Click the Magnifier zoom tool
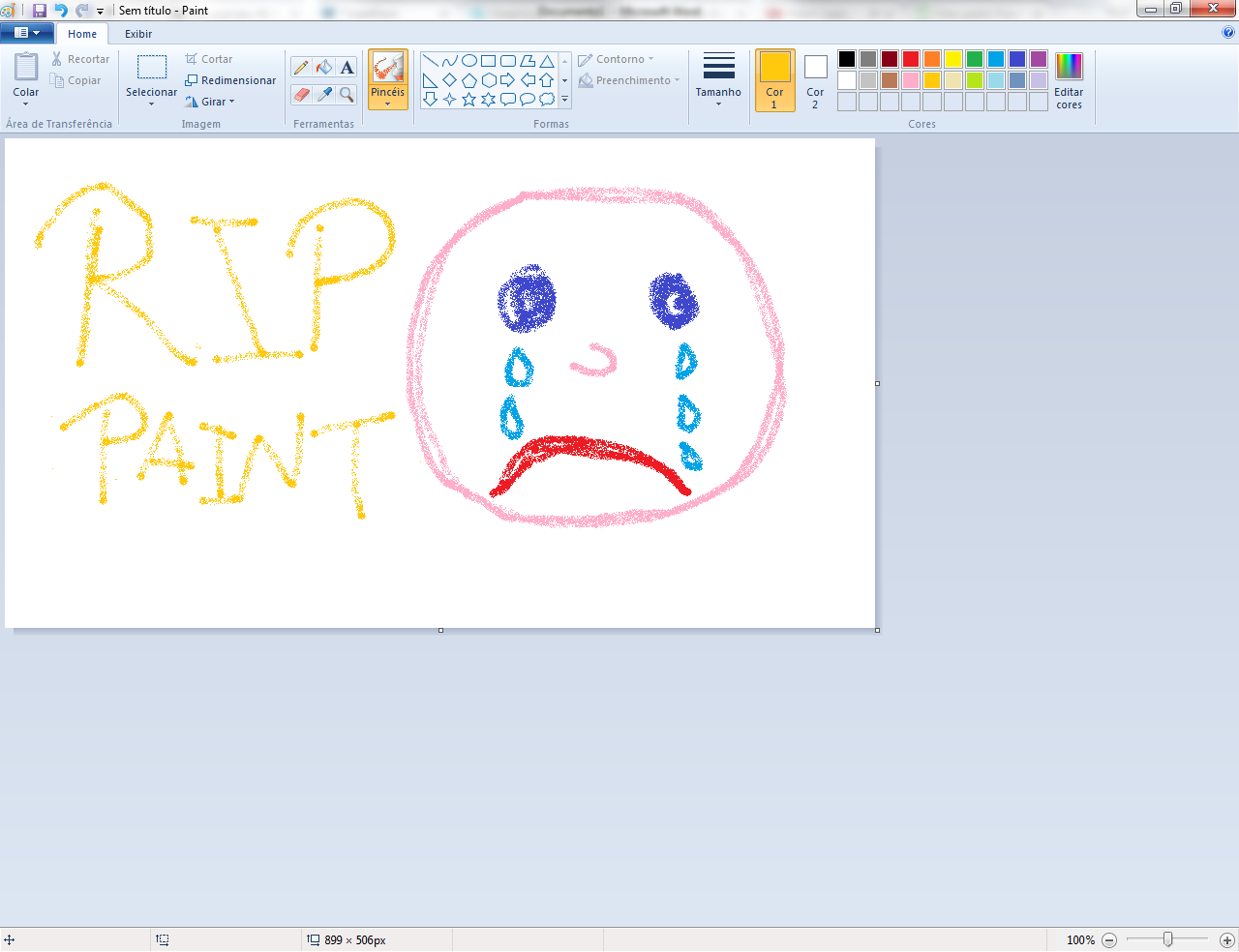1239x952 pixels. 347,95
